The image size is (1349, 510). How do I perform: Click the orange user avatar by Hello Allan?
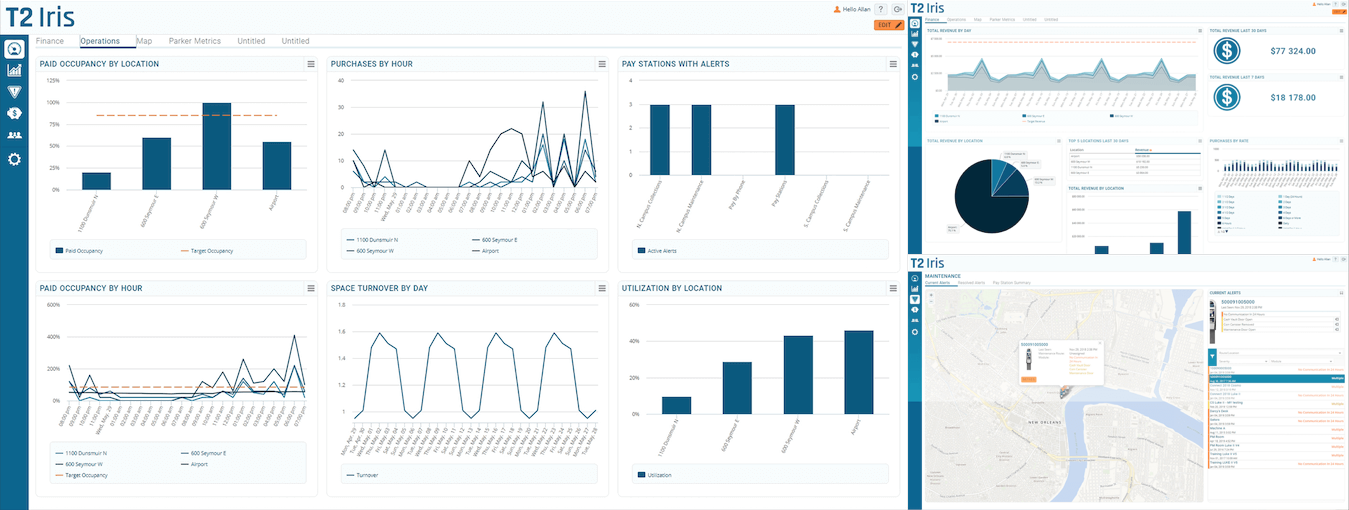point(837,9)
